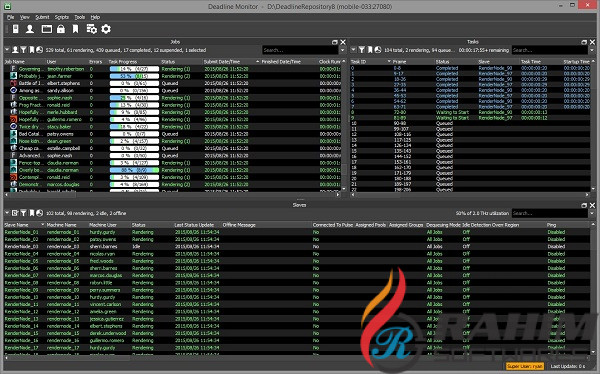The image size is (600, 374).
Task: Toggle funnel filter icon in Tasks panel
Action: pyautogui.click(x=362, y=50)
